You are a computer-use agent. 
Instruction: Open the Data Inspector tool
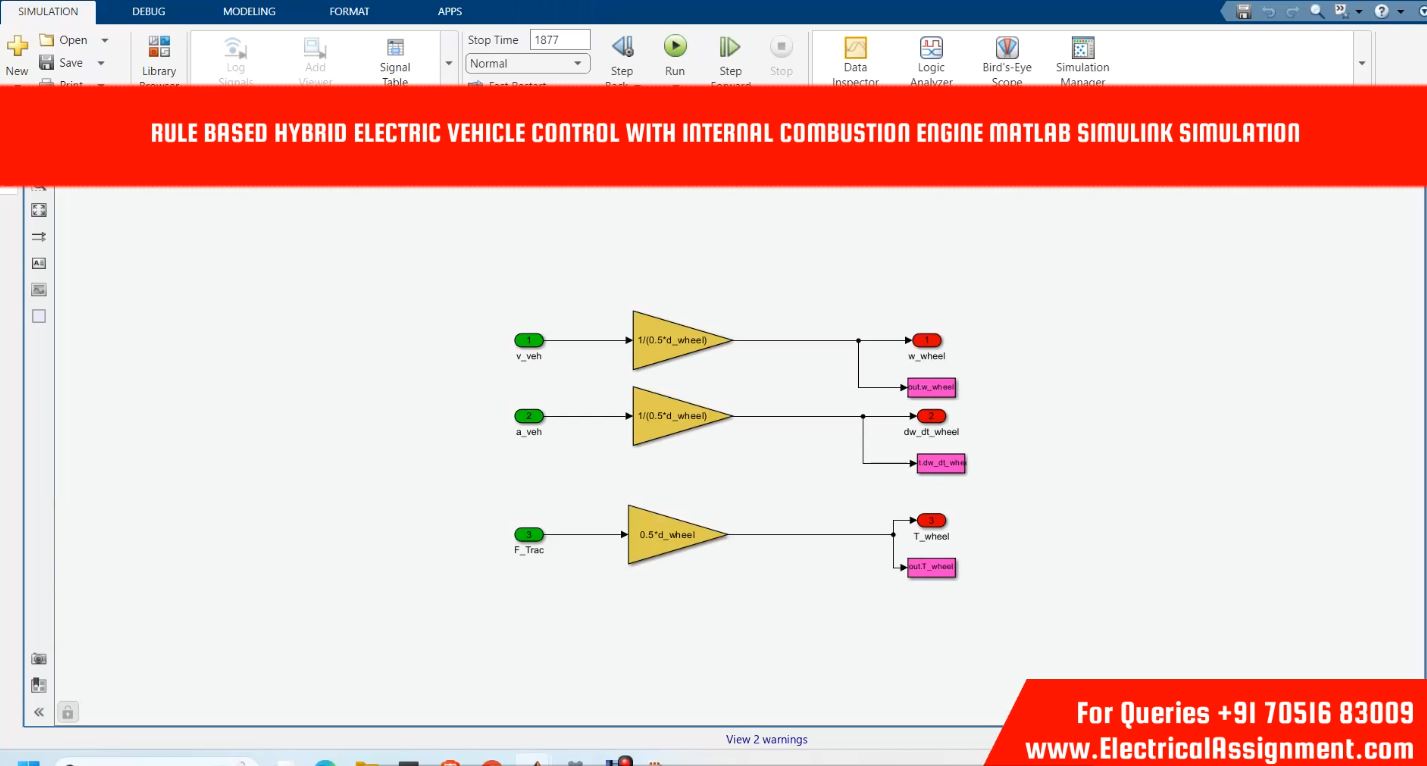click(x=855, y=48)
